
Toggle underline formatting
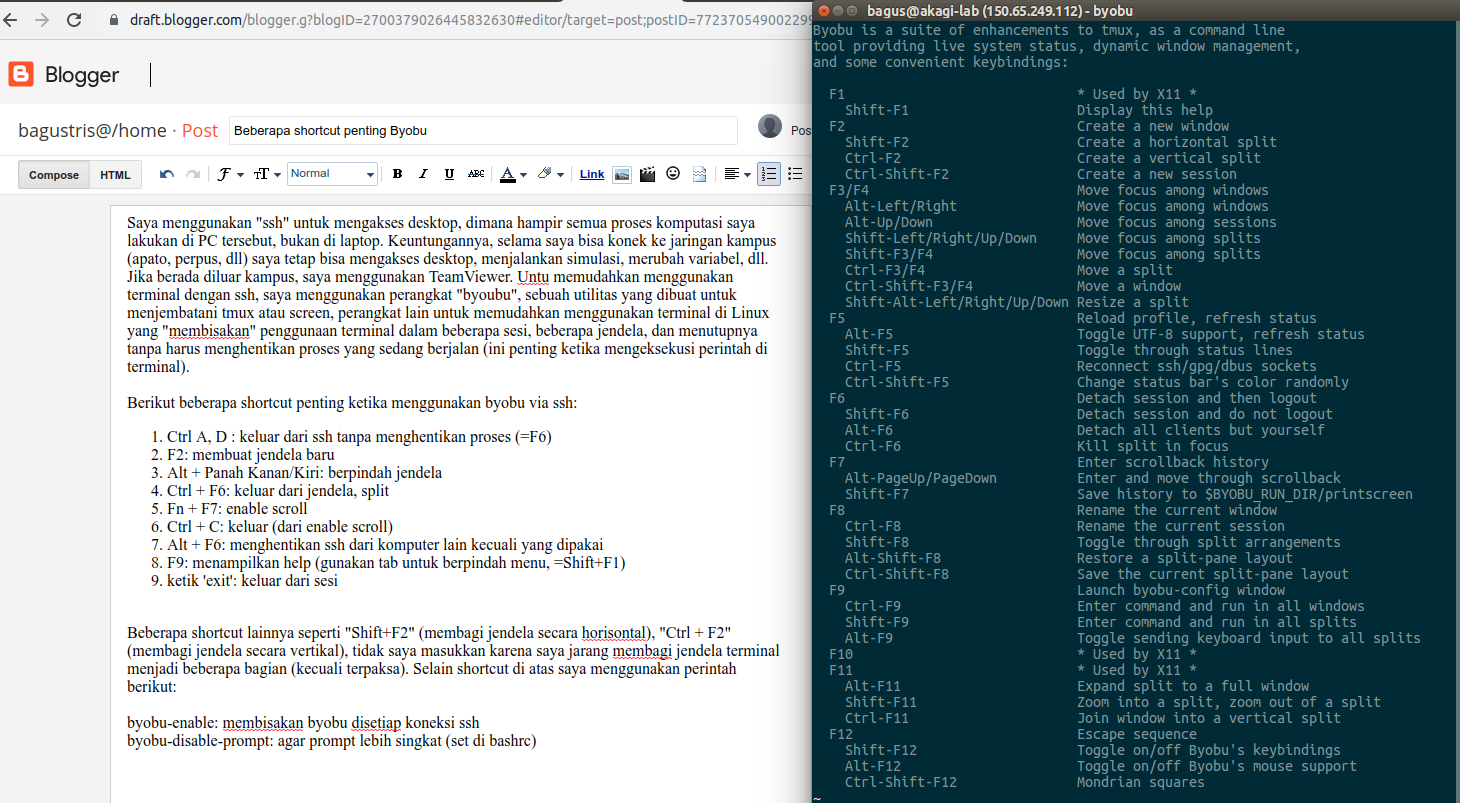click(x=449, y=174)
